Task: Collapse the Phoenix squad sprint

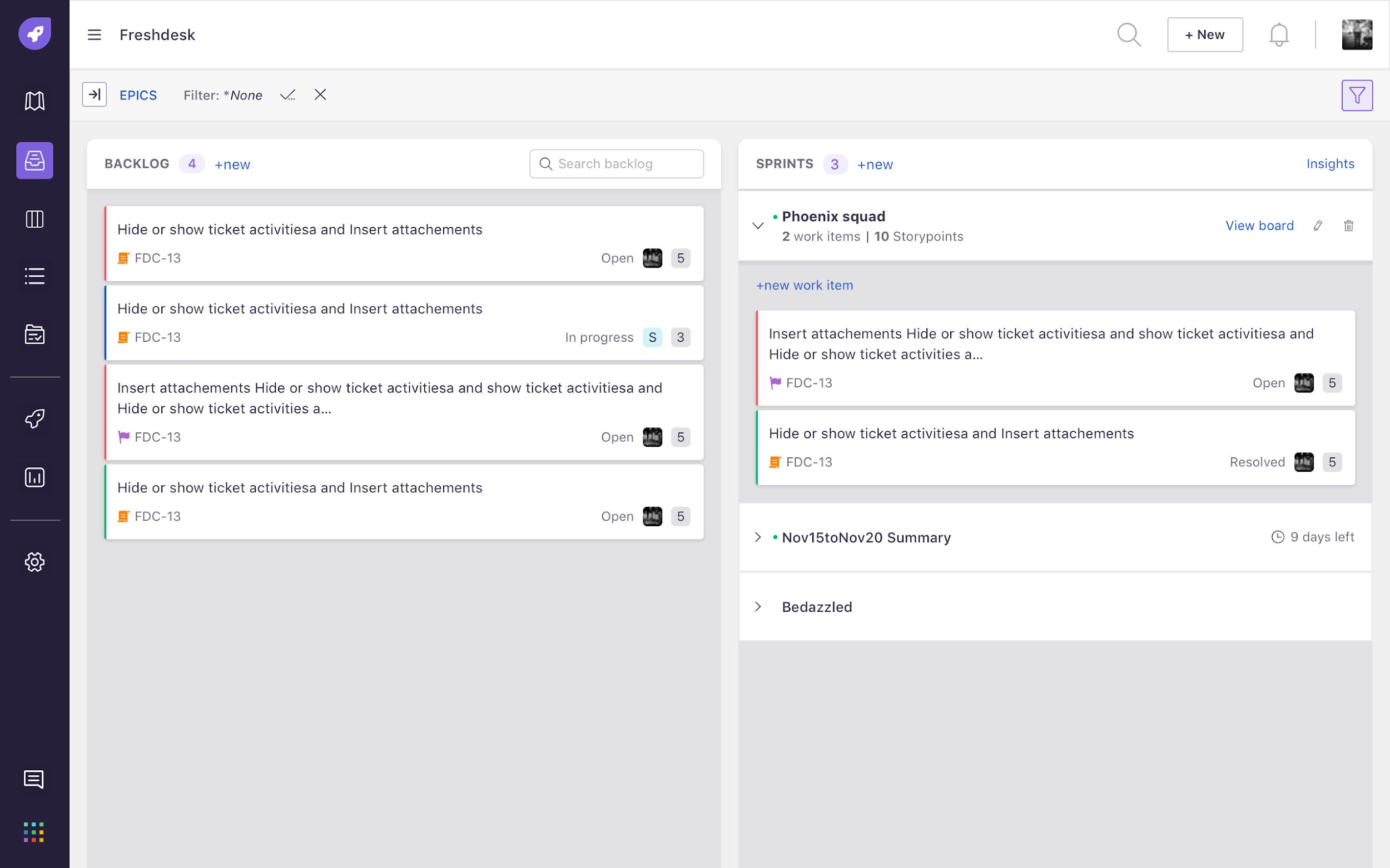Action: coord(758,226)
